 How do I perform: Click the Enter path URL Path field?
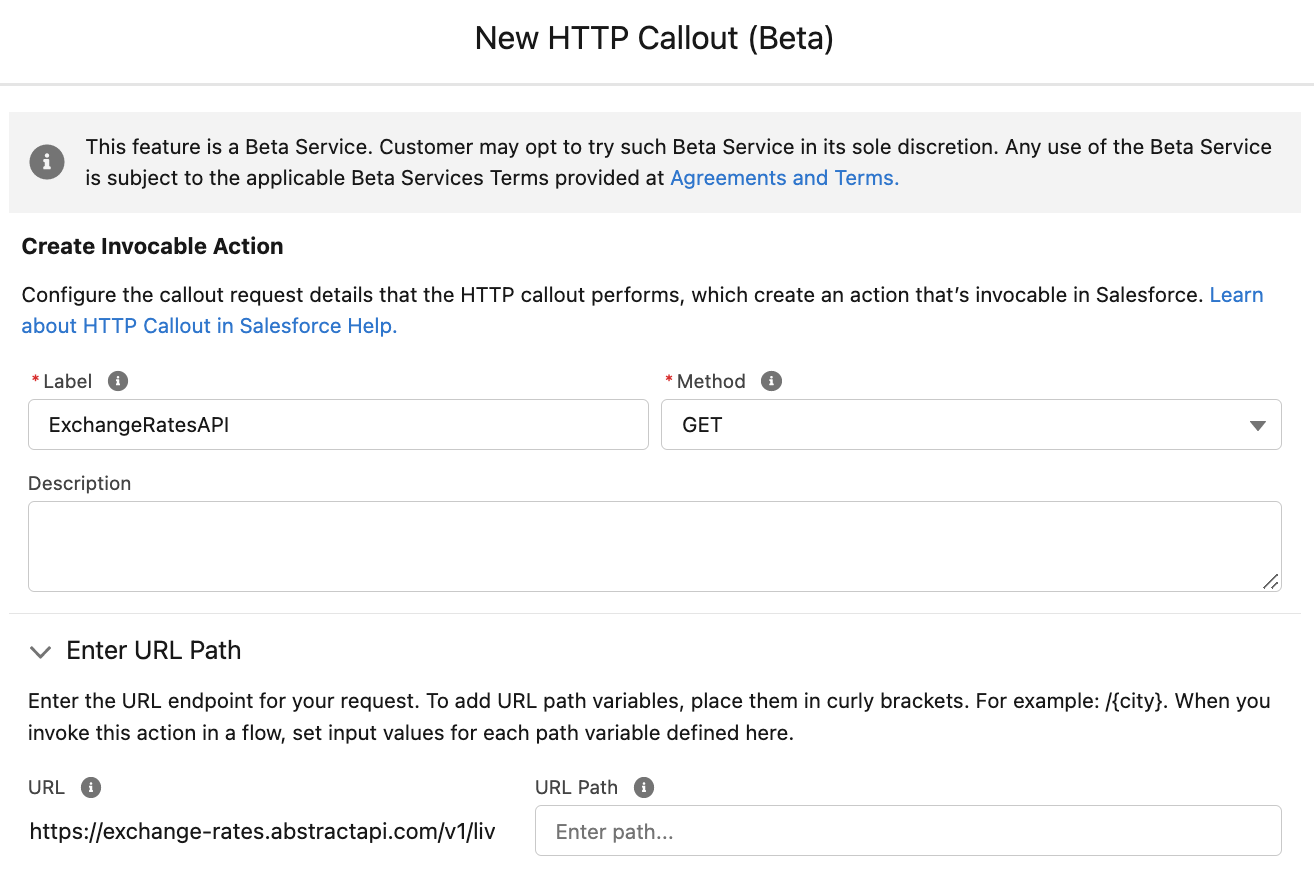(907, 830)
